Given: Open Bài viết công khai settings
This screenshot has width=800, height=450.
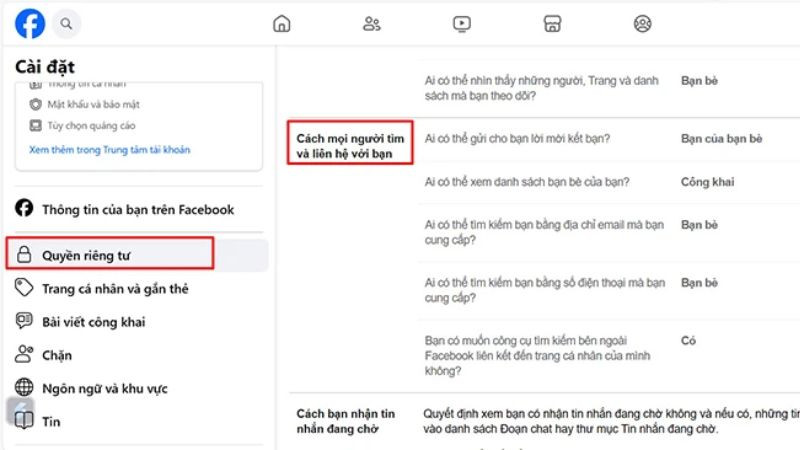Looking at the screenshot, I should tap(93, 322).
